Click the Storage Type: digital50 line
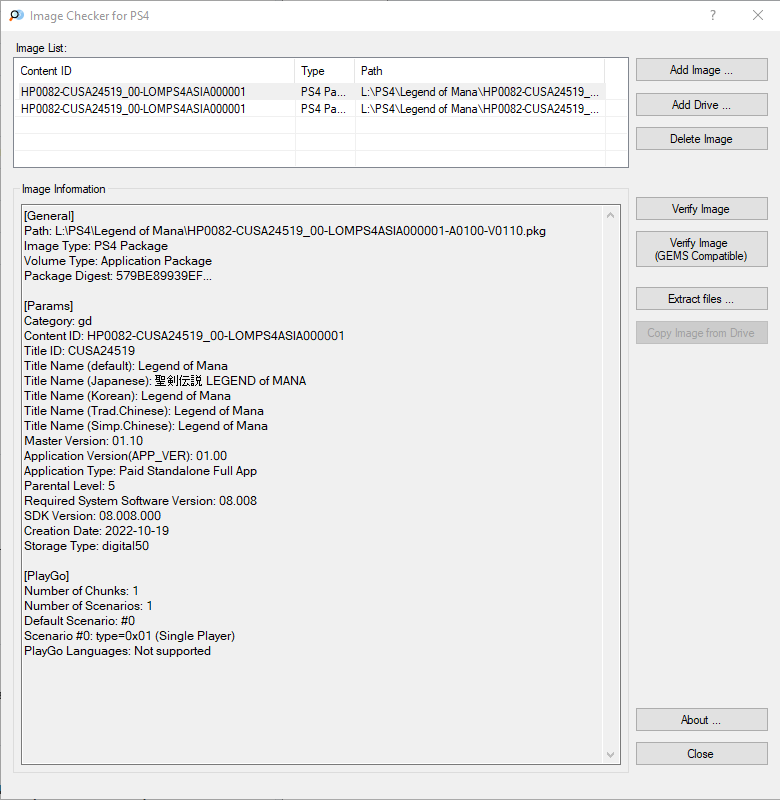Screen dimensions: 780x800 point(87,546)
